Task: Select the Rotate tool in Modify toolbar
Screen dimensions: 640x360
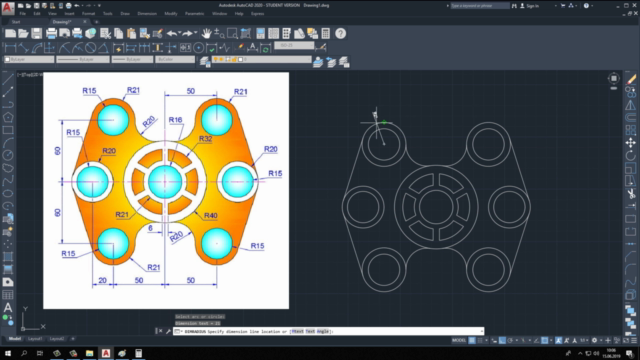Action: tap(631, 156)
